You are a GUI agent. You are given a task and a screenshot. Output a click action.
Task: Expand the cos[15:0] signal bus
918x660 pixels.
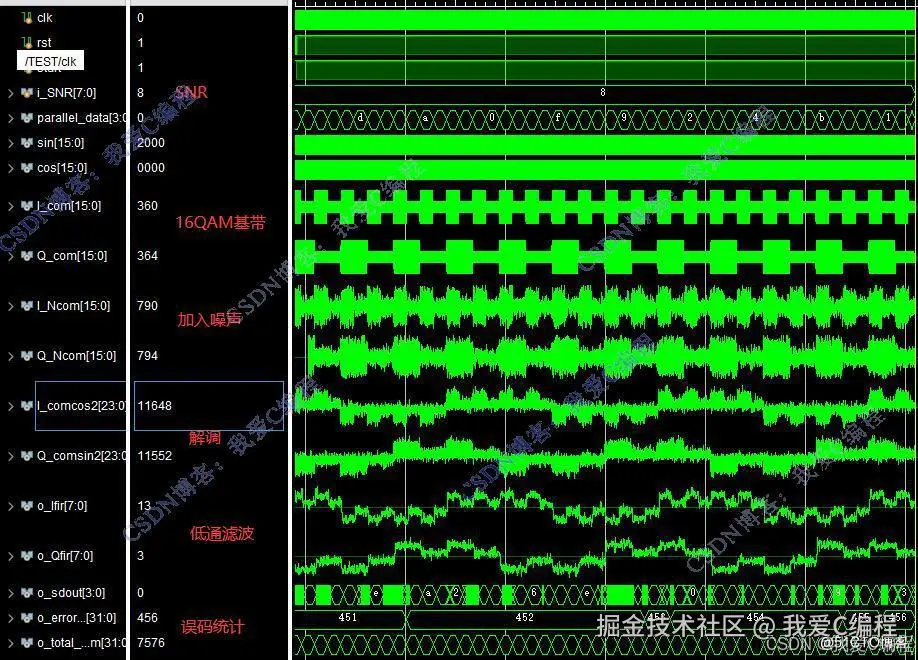pos(11,168)
